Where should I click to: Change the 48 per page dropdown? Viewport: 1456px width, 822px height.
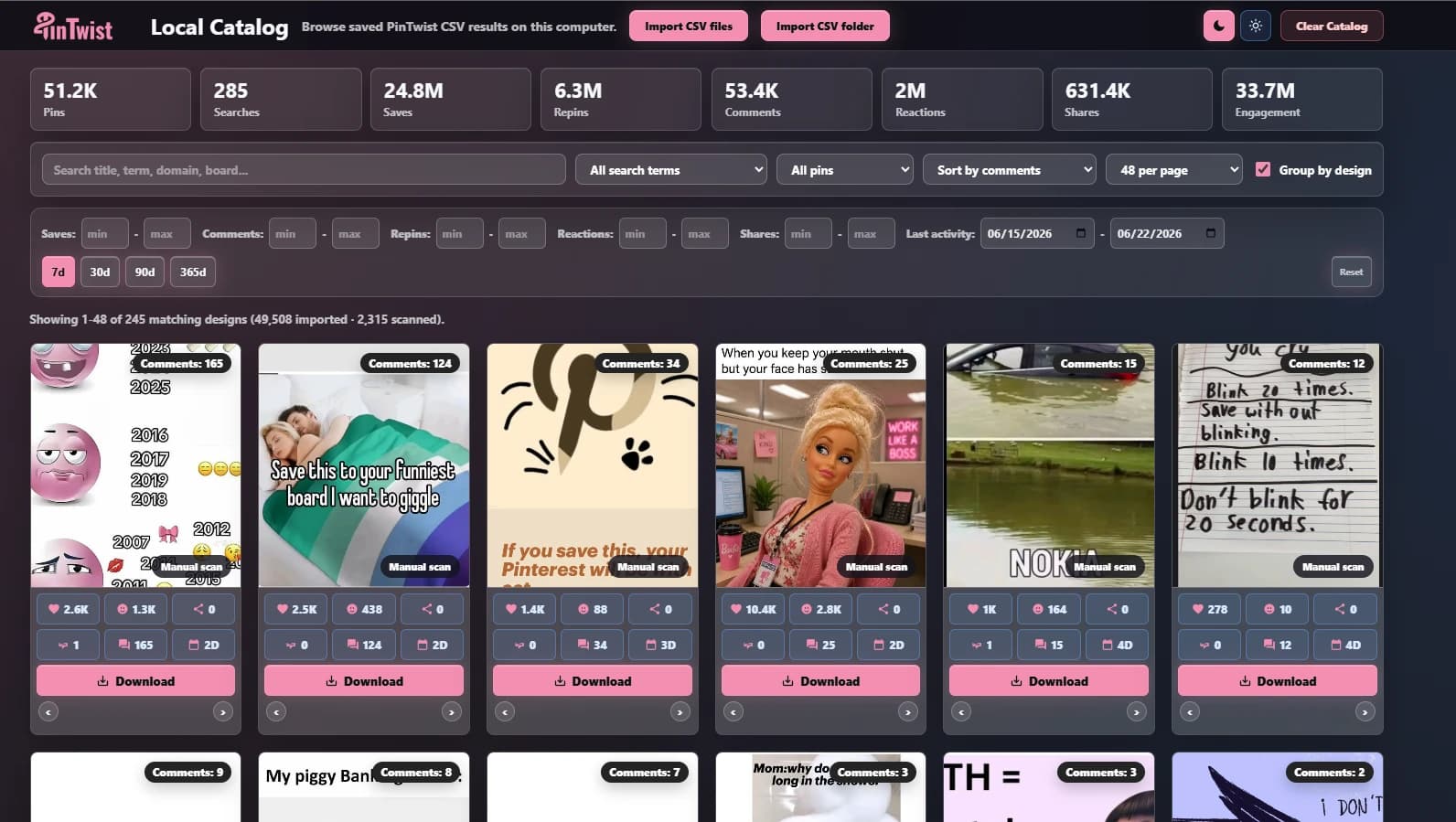coord(1174,169)
